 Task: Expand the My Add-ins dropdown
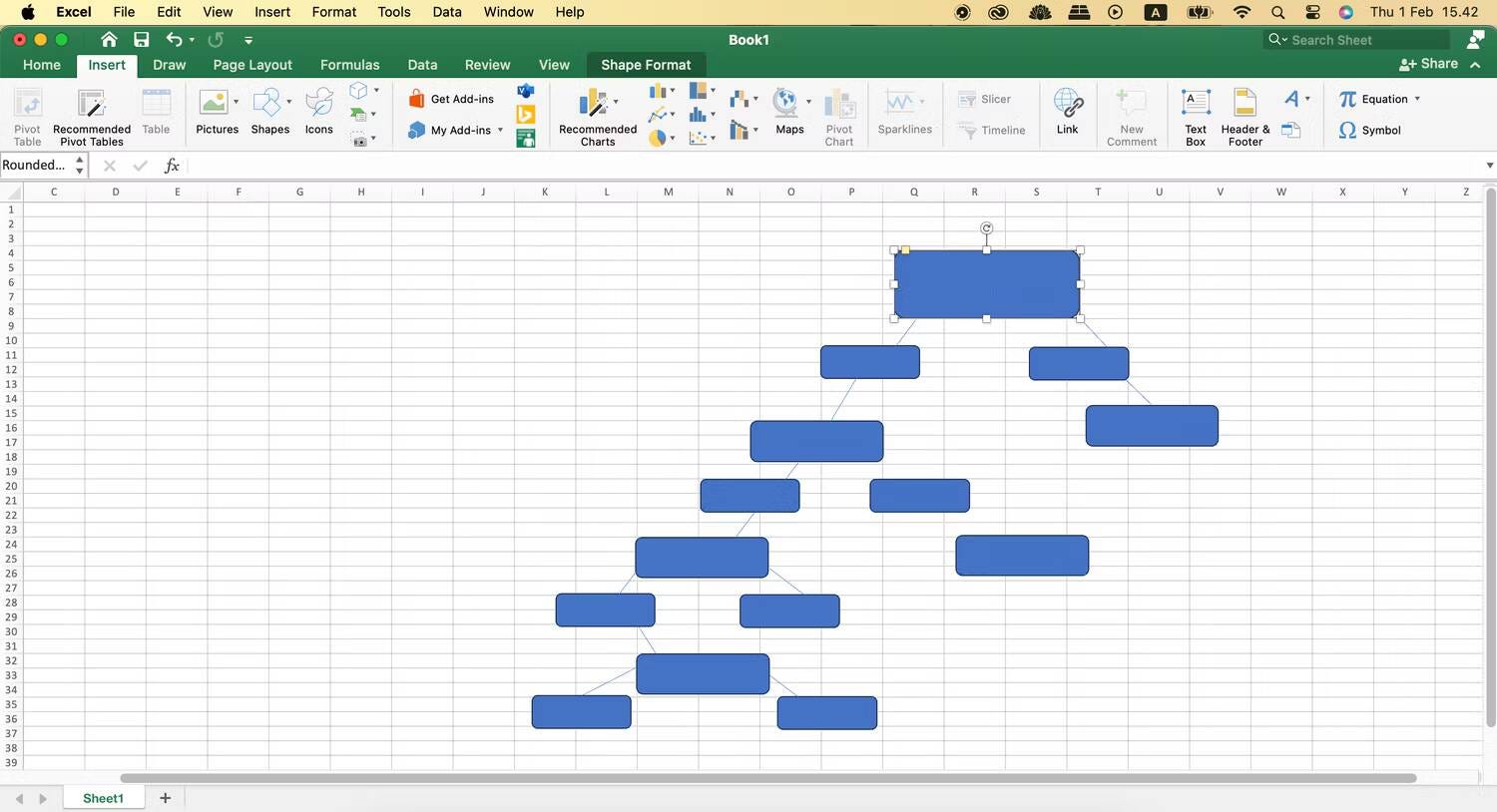click(x=501, y=130)
